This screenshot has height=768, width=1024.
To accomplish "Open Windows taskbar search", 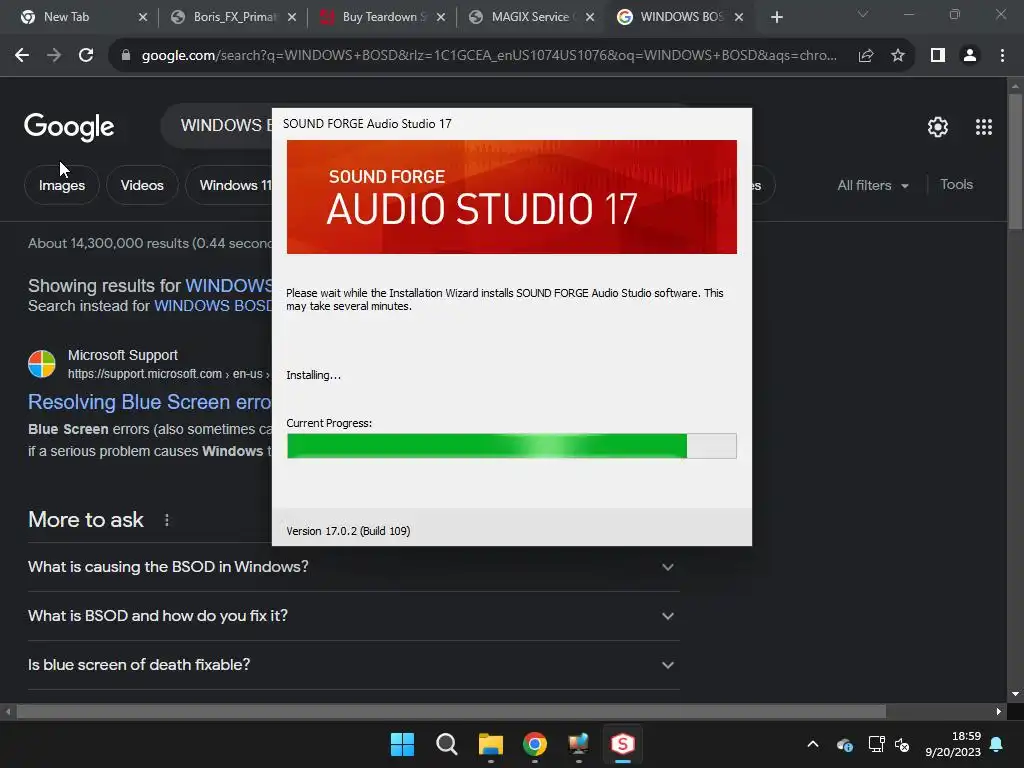I will [x=447, y=744].
